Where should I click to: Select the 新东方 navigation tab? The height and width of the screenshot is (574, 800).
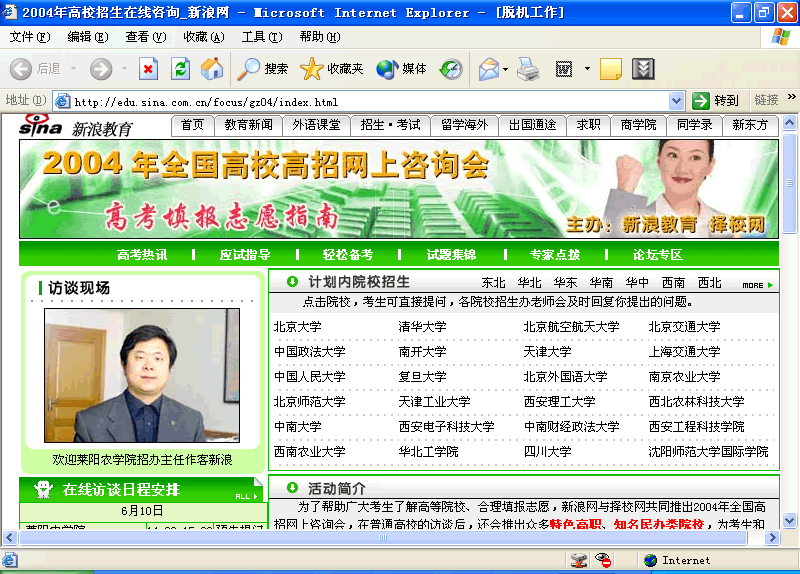pyautogui.click(x=750, y=125)
